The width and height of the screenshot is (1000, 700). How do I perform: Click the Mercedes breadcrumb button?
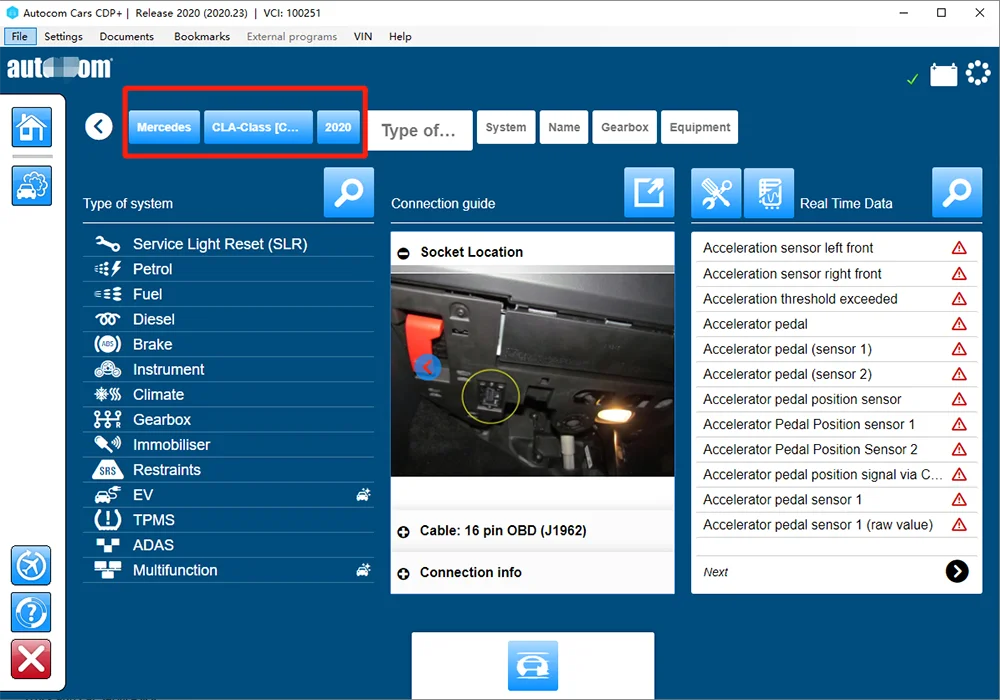(164, 127)
